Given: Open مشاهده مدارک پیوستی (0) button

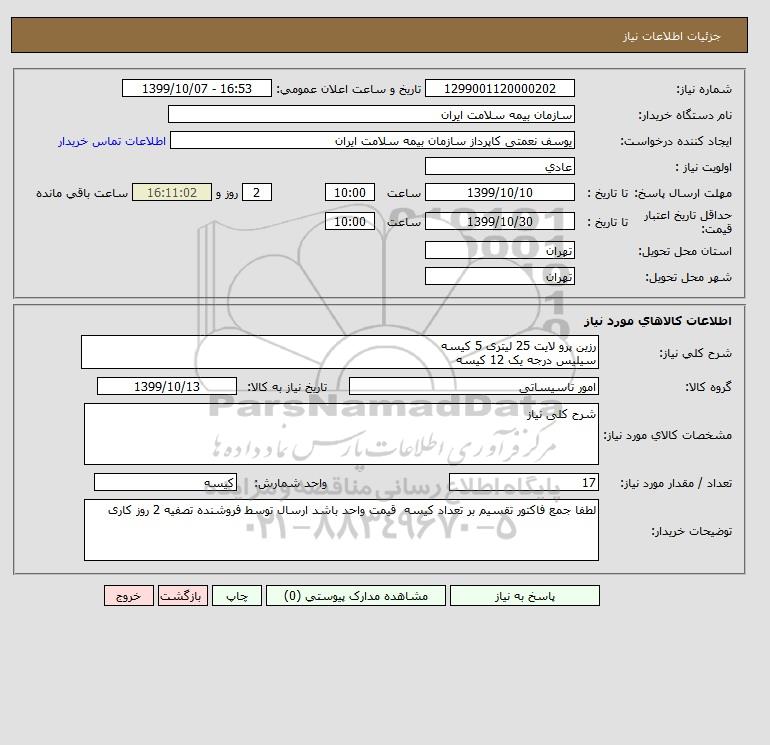Looking at the screenshot, I should [x=356, y=596].
